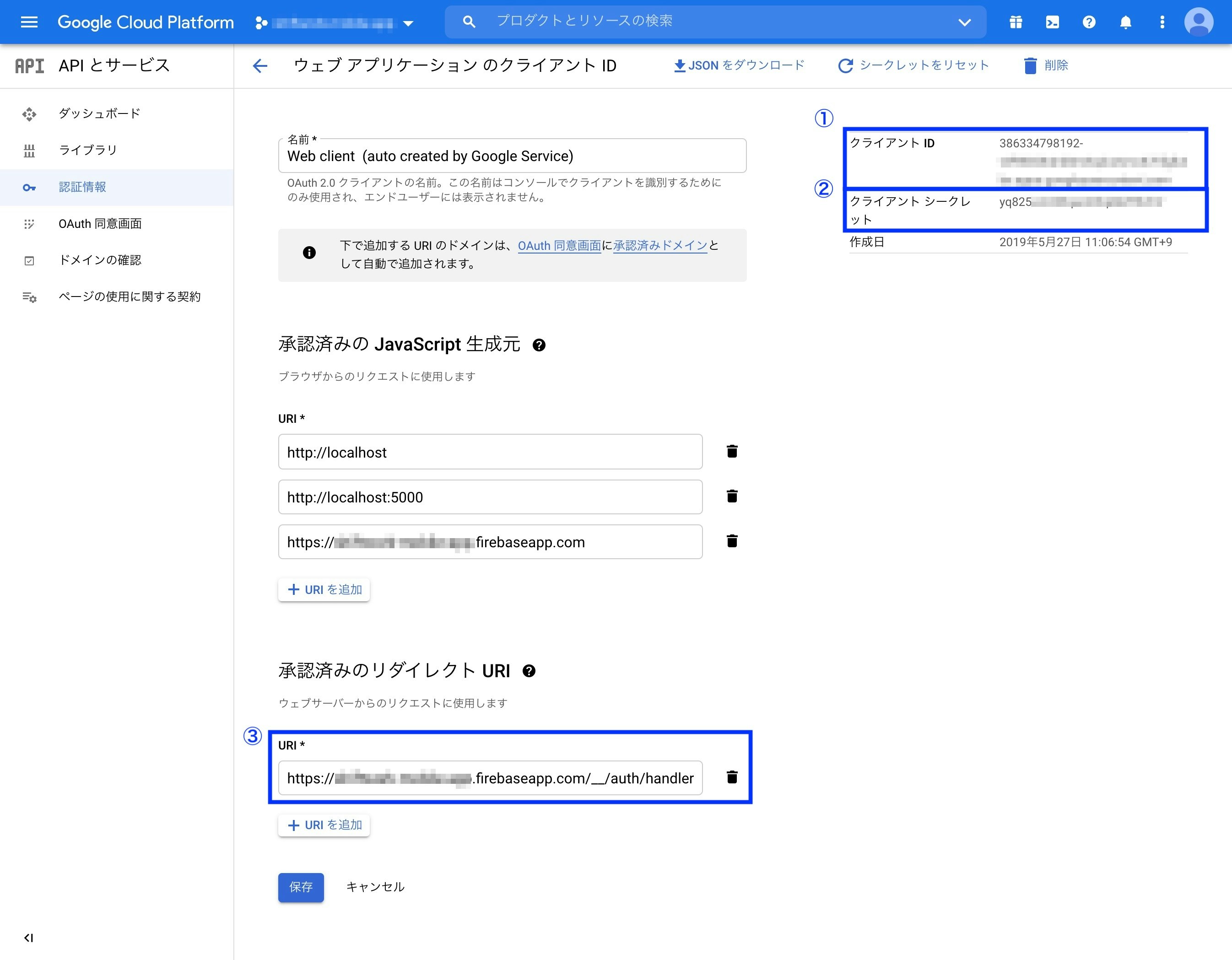Open the notifications bell

click(x=1125, y=22)
